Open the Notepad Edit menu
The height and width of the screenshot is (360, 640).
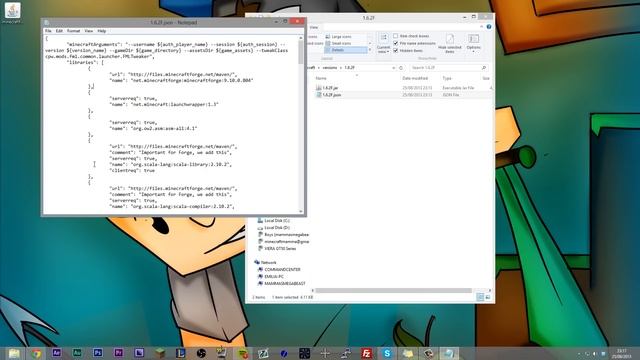pos(59,31)
